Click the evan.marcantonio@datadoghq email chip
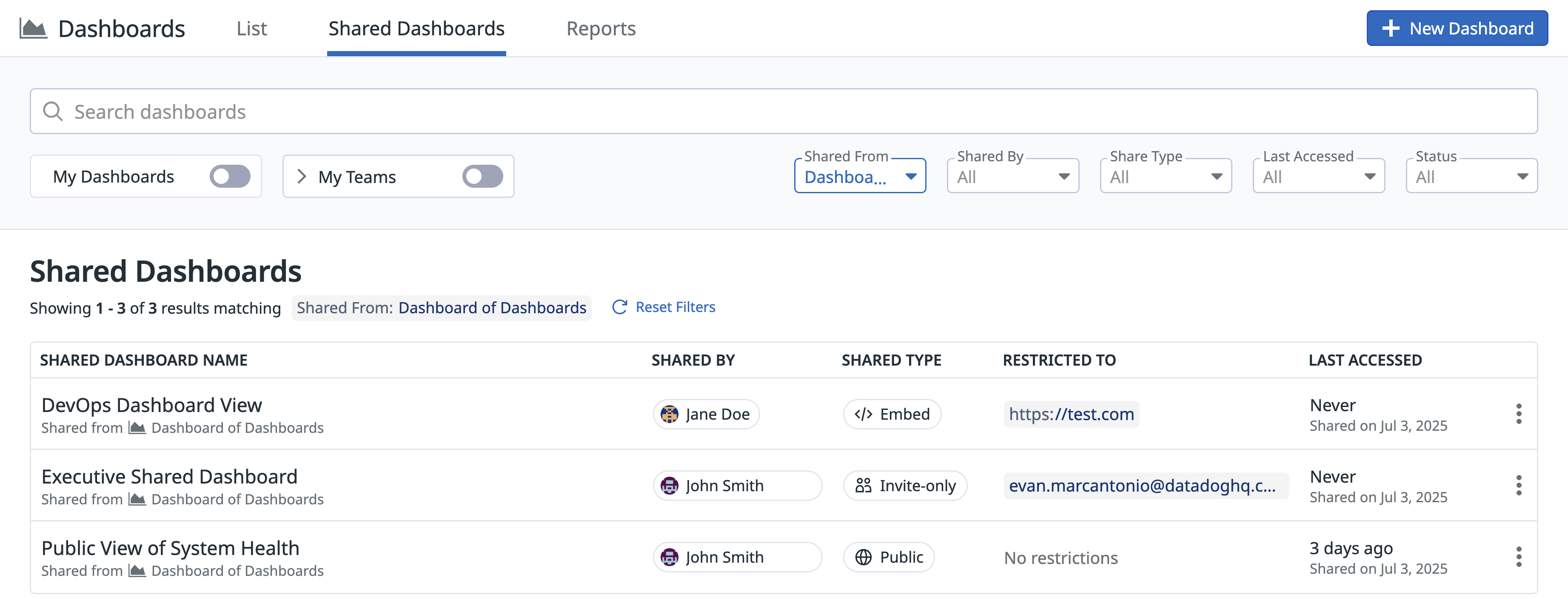 (x=1146, y=485)
